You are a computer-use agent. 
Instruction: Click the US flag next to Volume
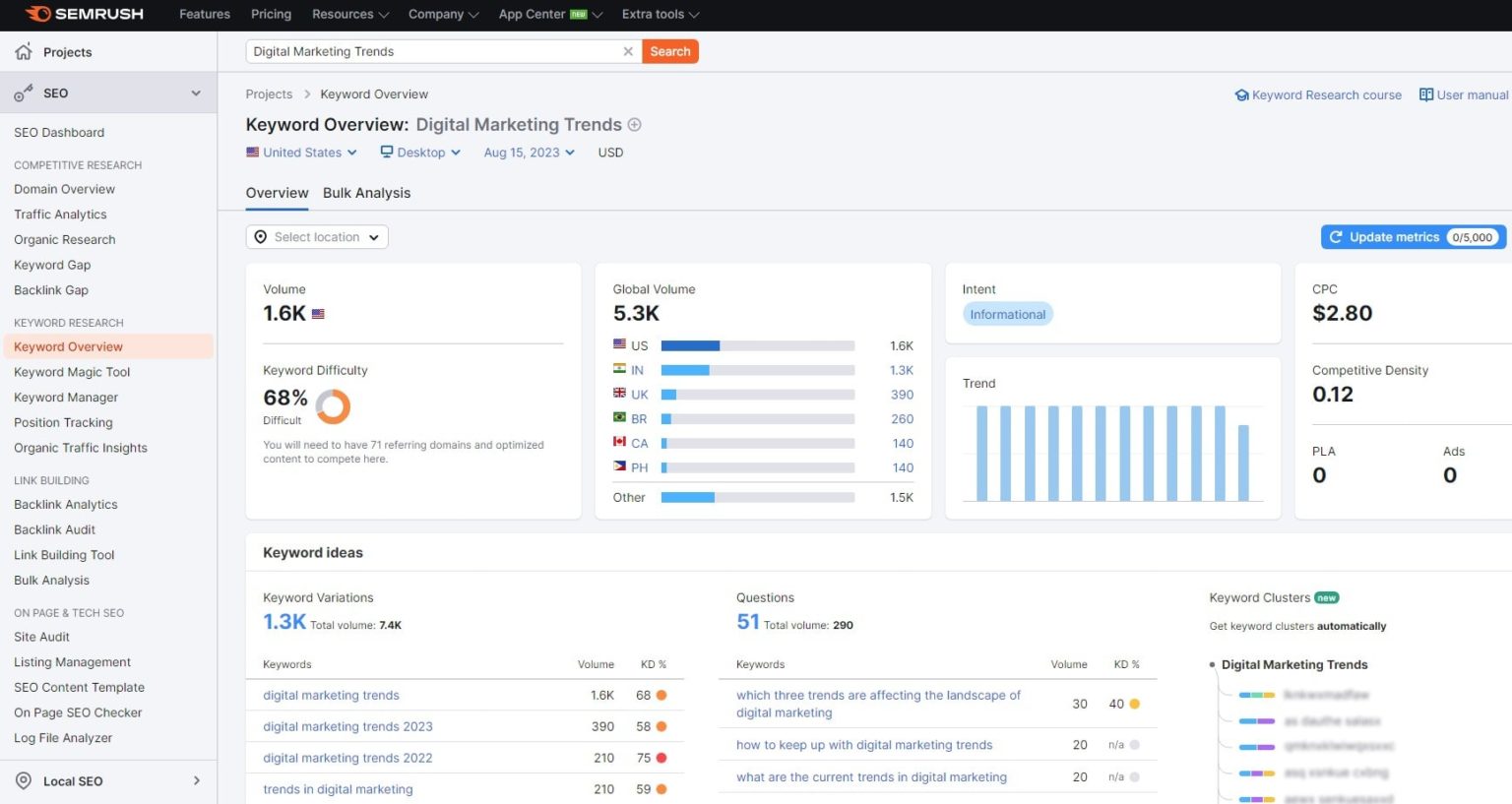(x=318, y=314)
